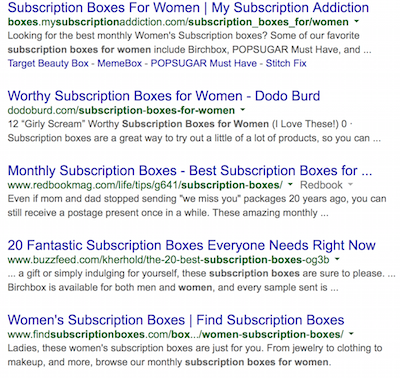Open the Target Beauty Box sitelink
The height and width of the screenshot is (378, 400).
coord(48,63)
